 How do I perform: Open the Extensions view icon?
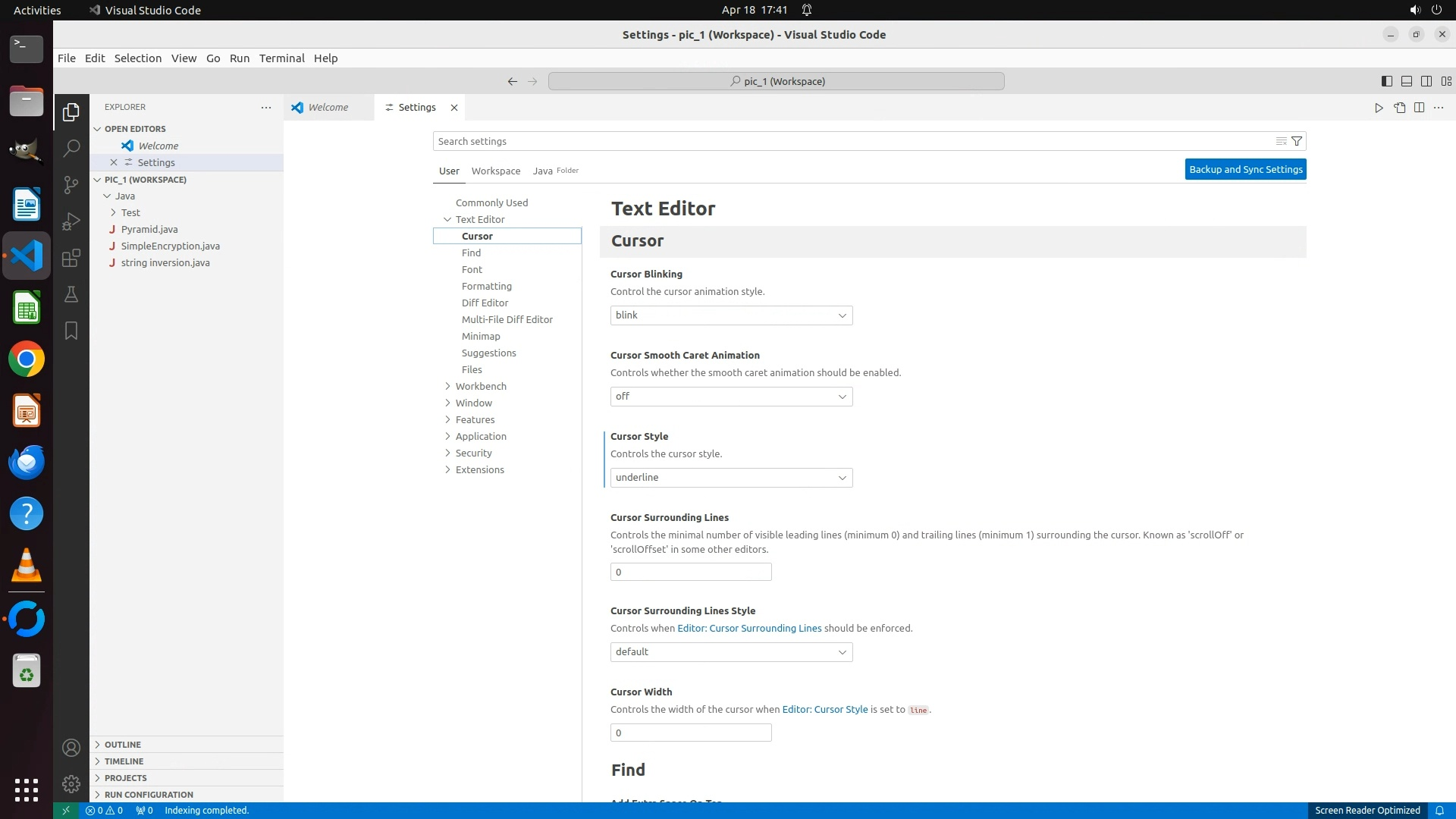(71, 258)
